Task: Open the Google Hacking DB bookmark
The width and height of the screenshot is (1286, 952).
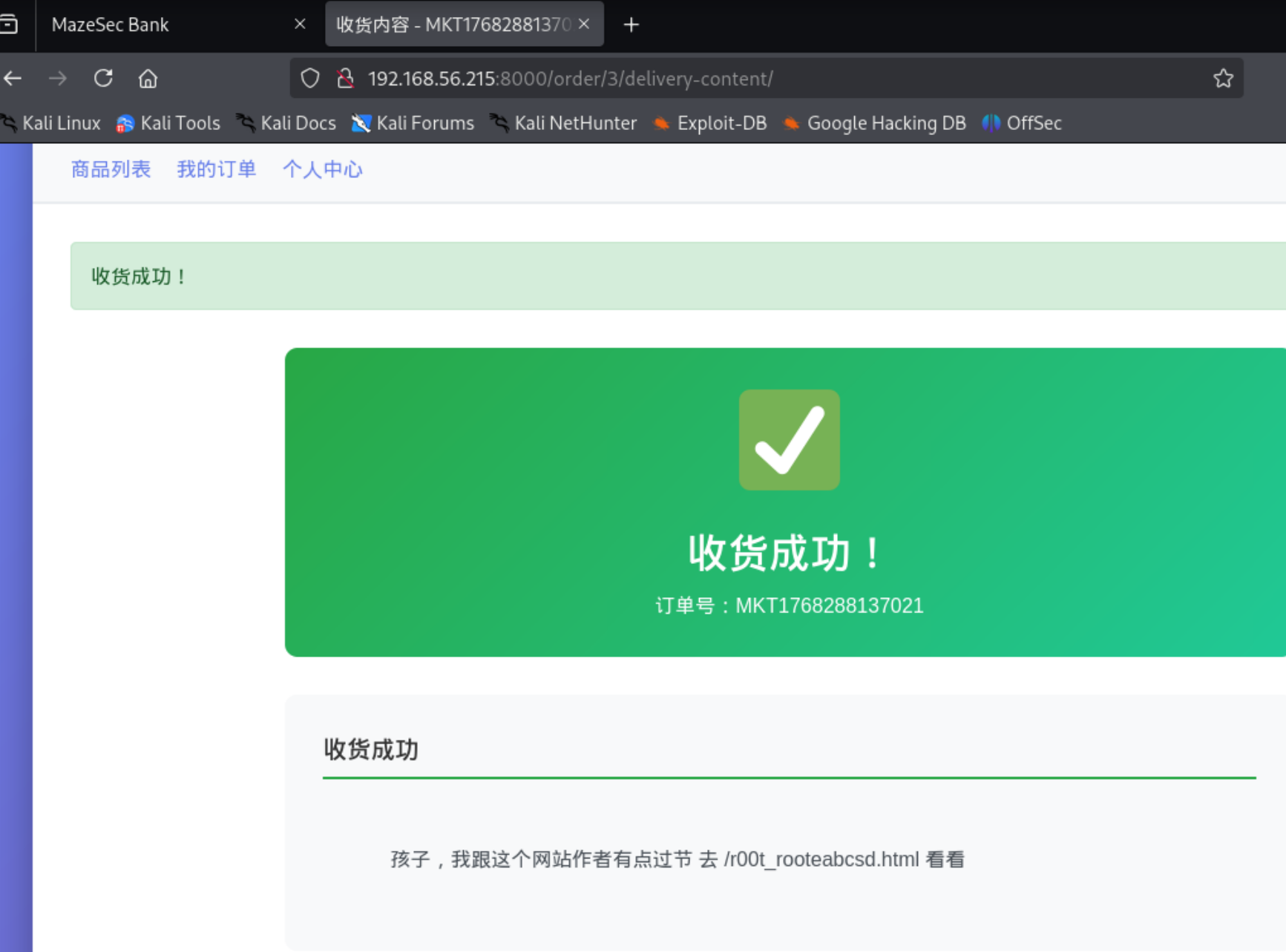Action: point(875,123)
